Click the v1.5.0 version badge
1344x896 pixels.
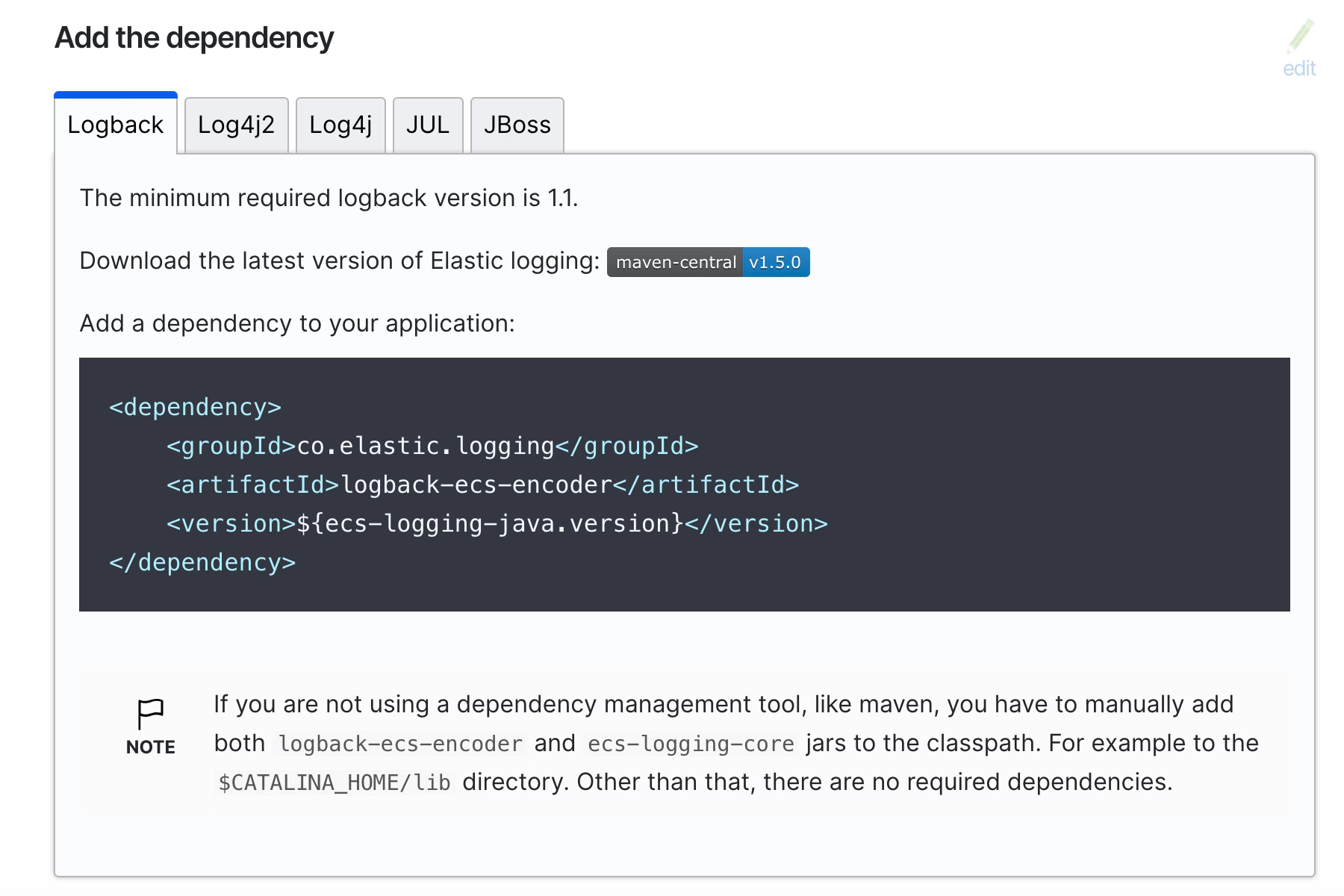(777, 262)
